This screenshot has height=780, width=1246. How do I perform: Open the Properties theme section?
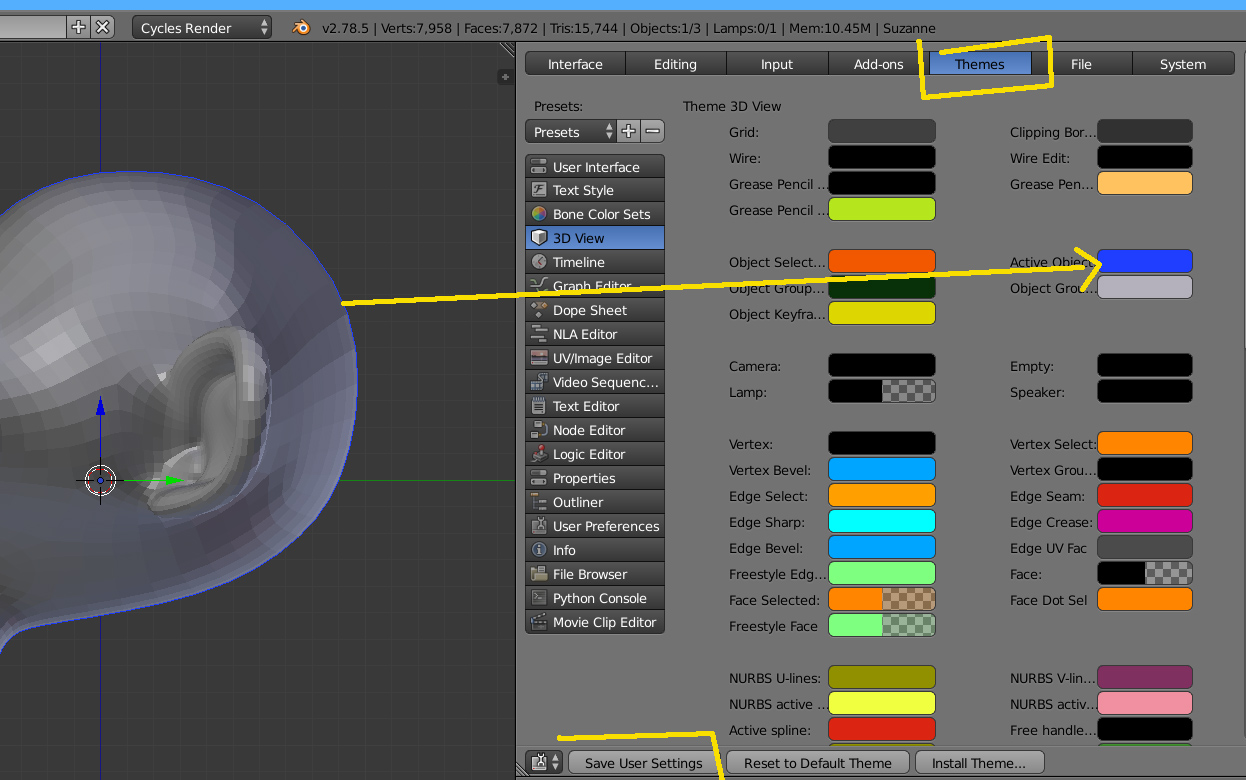click(594, 478)
